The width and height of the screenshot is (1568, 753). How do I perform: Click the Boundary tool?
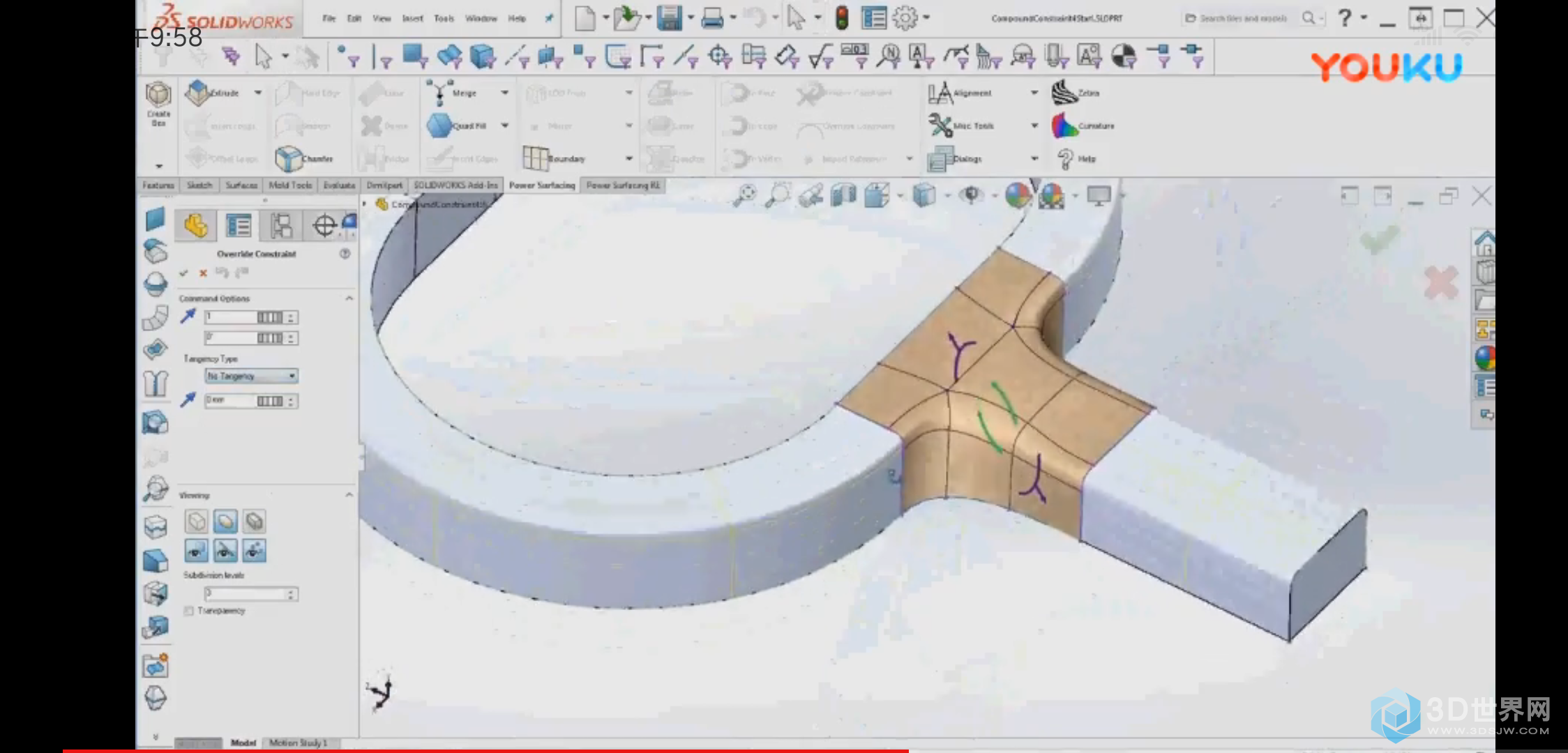554,158
